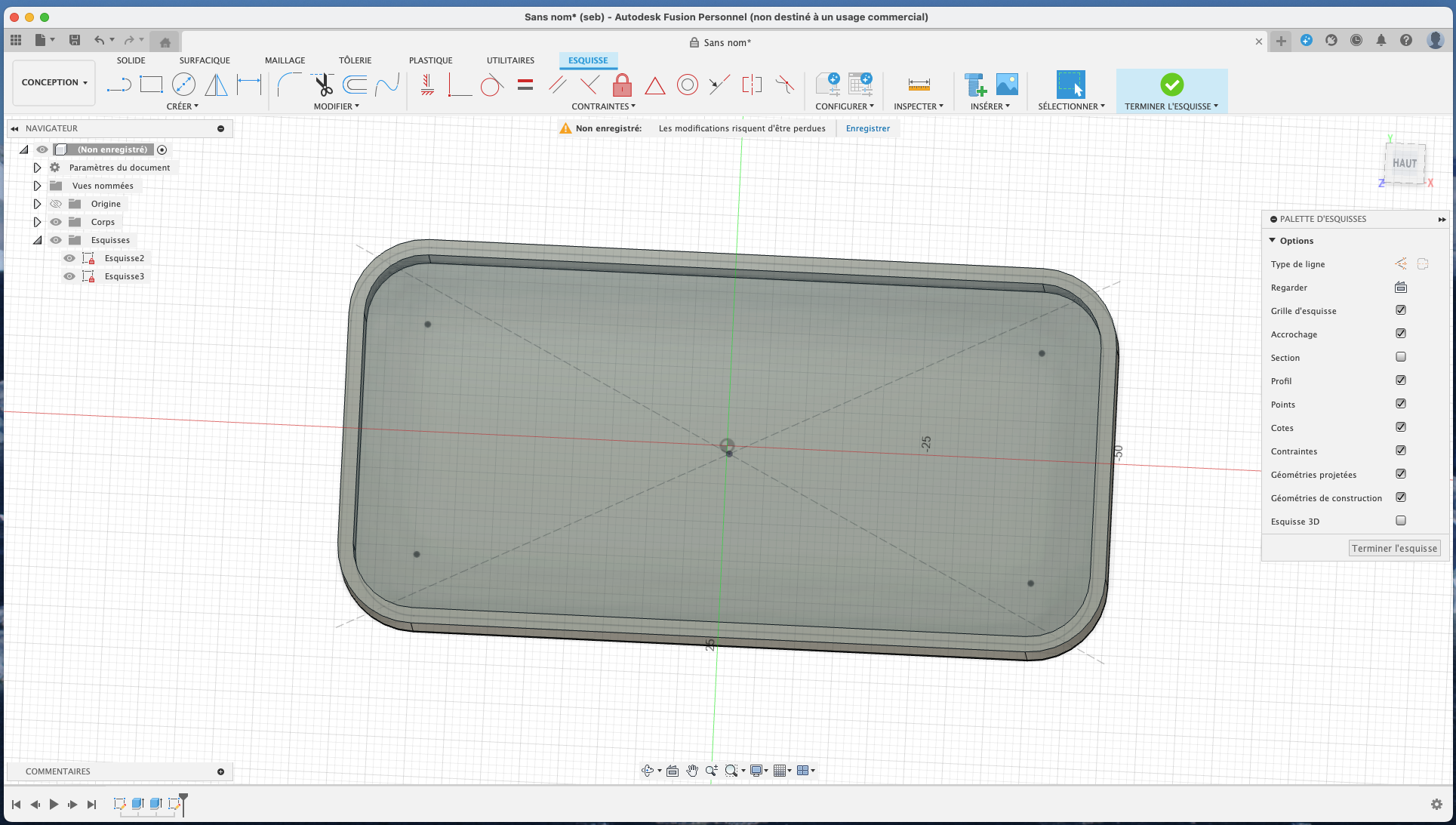Image resolution: width=1456 pixels, height=825 pixels.
Task: Switch to the SOLIDE tab
Action: (131, 60)
